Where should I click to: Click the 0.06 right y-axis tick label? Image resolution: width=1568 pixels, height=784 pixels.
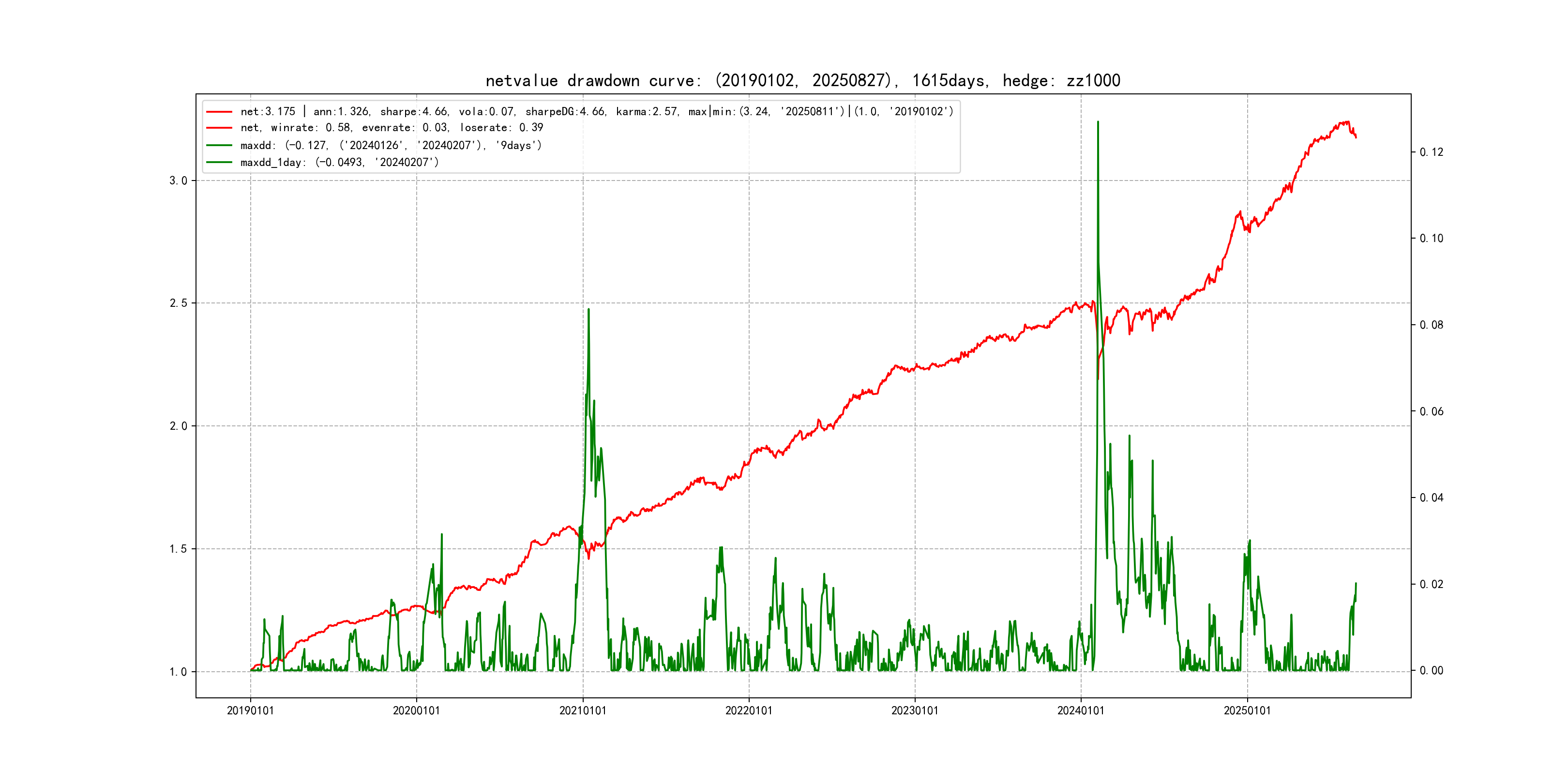click(x=1431, y=411)
